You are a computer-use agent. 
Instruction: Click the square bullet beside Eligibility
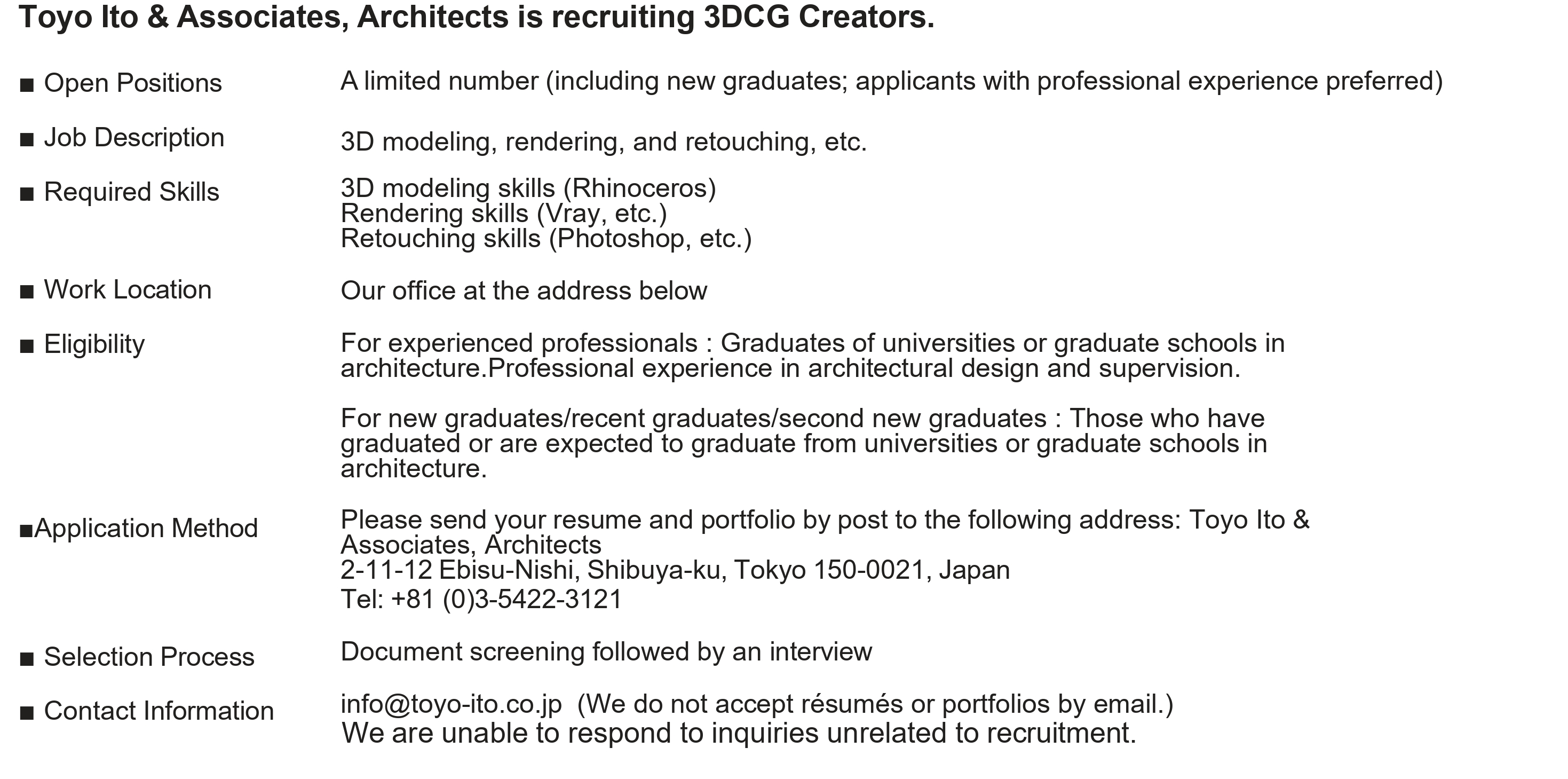[27, 347]
